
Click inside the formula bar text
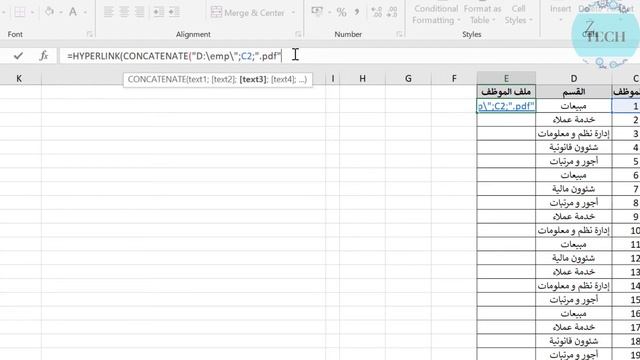(174, 56)
